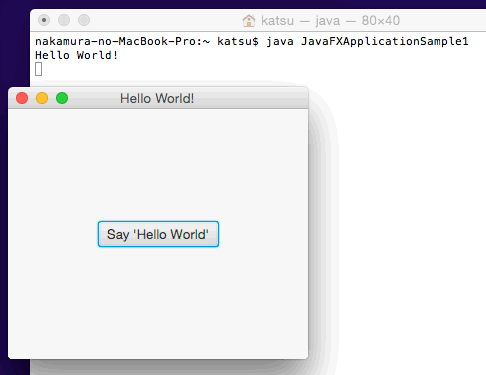Click the Terminal title 'katsu — java — 80×40'
The height and width of the screenshot is (375, 486).
coord(330,21)
